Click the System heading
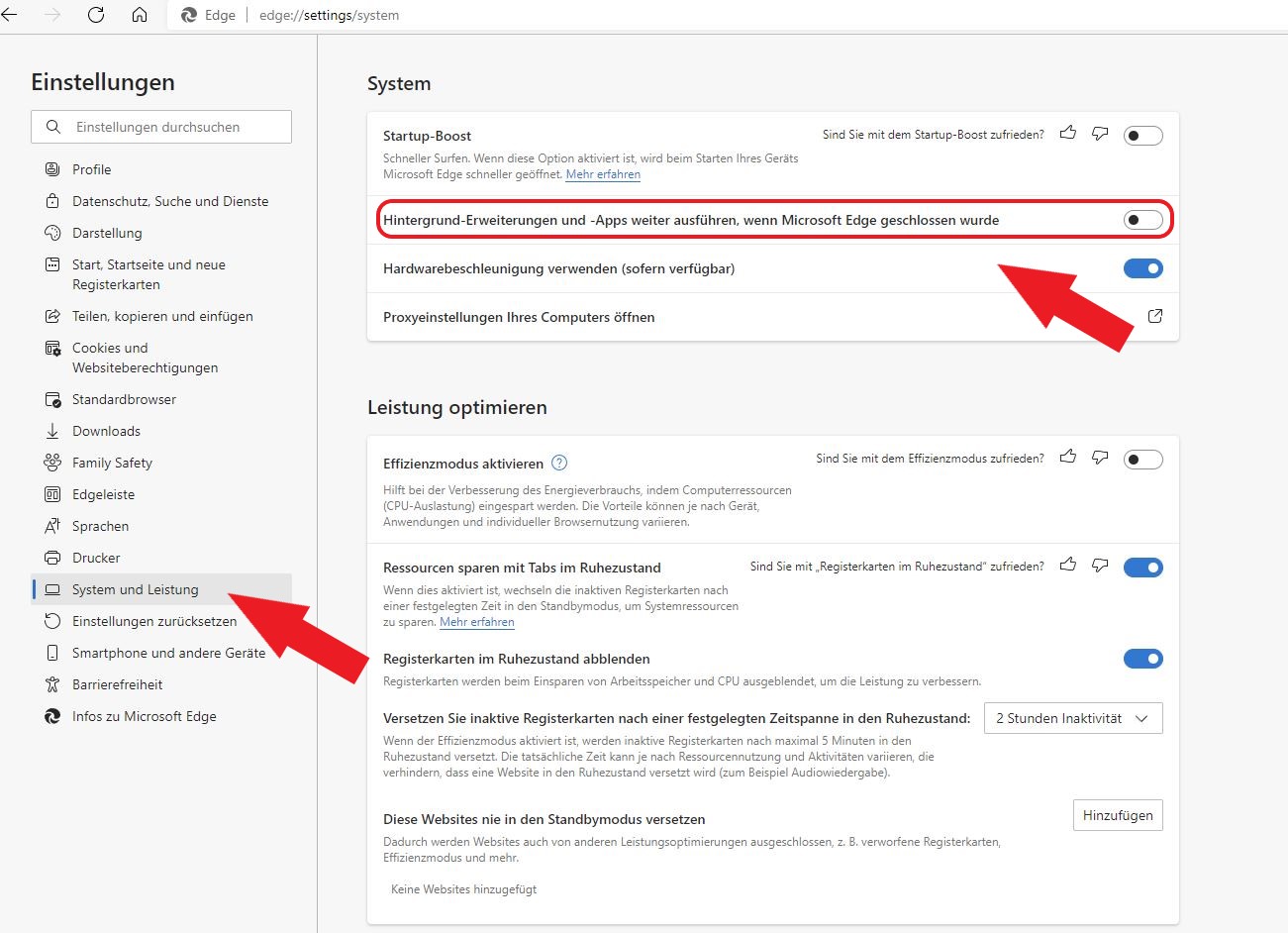 pos(399,83)
